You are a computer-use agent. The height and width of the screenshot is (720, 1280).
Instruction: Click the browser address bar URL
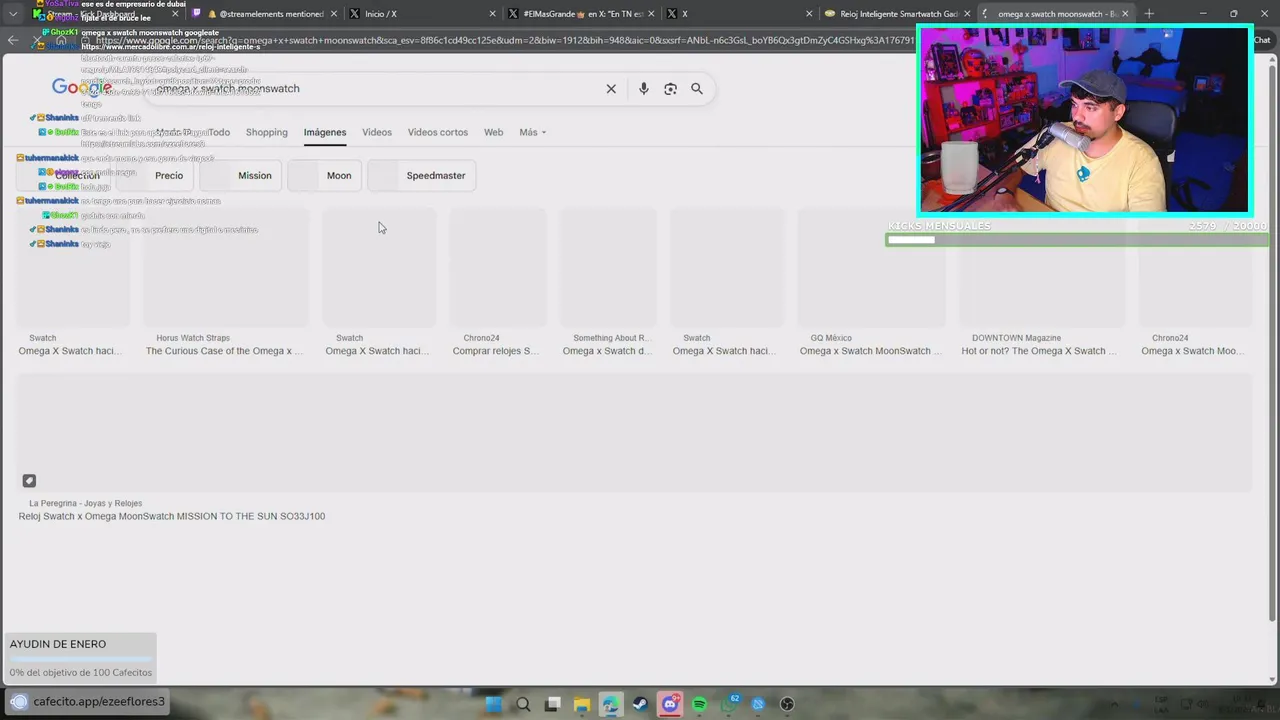tap(505, 41)
